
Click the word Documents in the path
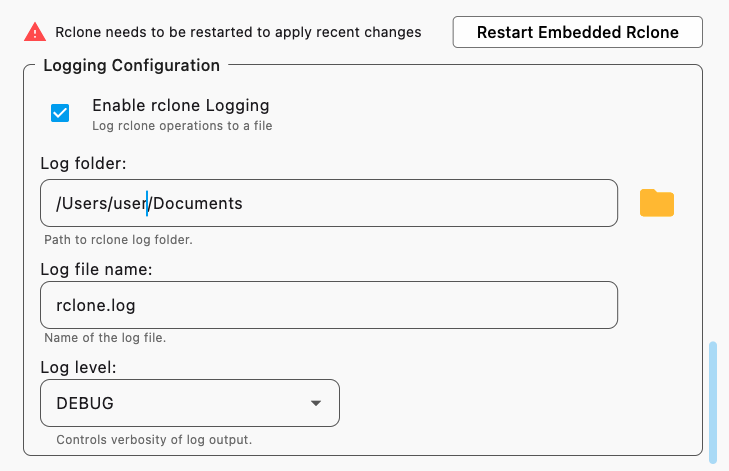pyautogui.click(x=198, y=203)
